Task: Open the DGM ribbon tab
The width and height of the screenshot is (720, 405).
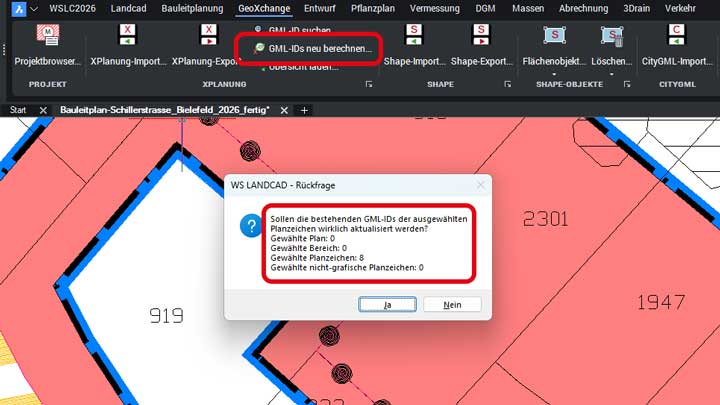Action: click(x=485, y=8)
